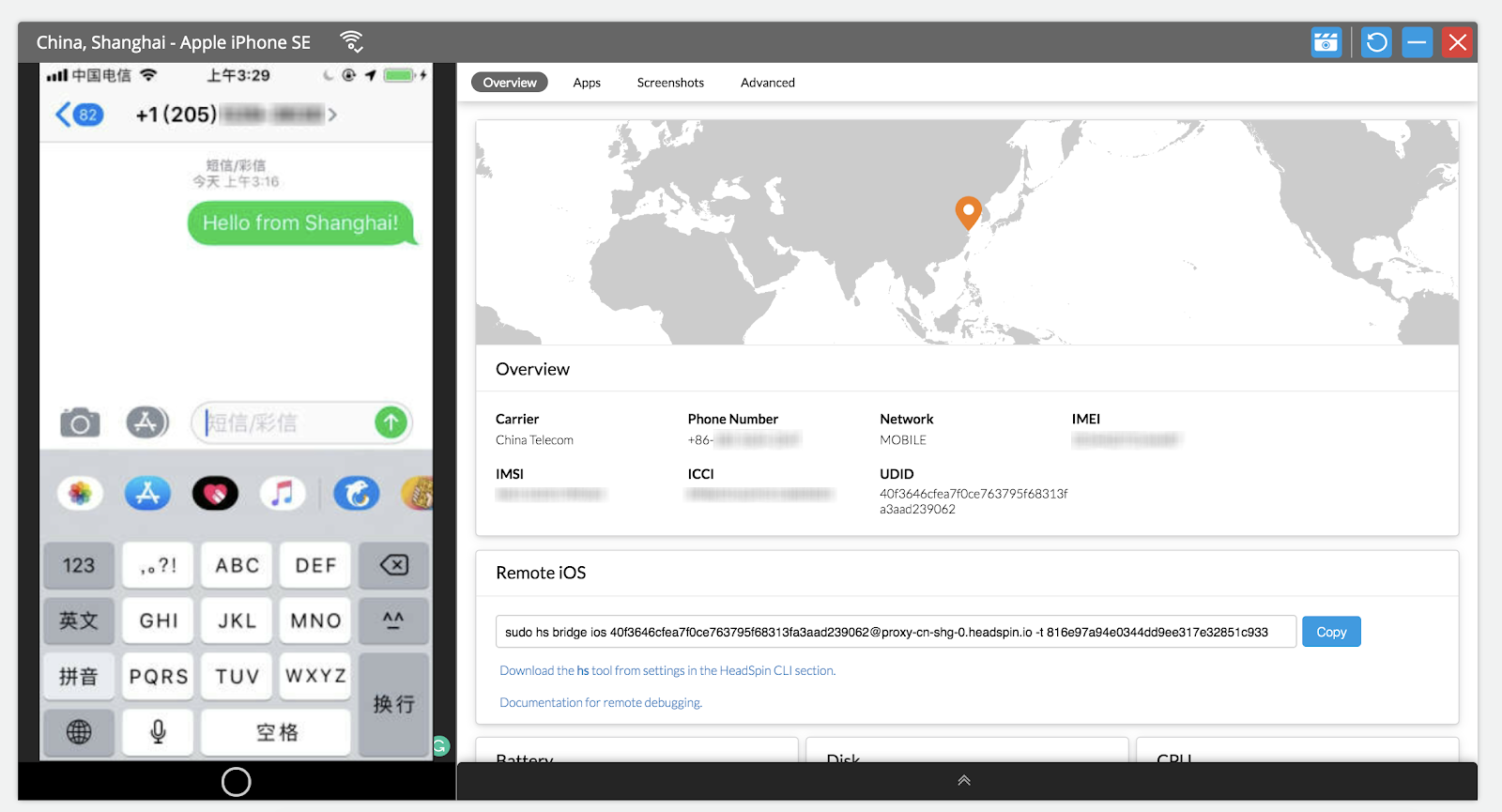The width and height of the screenshot is (1502, 812).
Task: Select the Overview tab
Action: [x=510, y=83]
